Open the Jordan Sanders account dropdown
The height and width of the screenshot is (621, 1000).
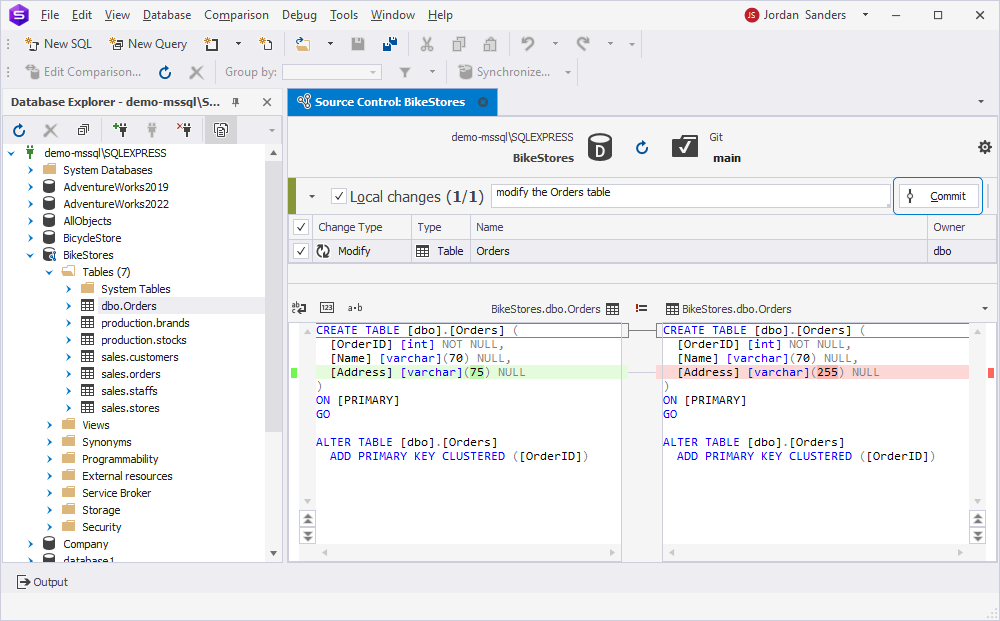click(865, 15)
